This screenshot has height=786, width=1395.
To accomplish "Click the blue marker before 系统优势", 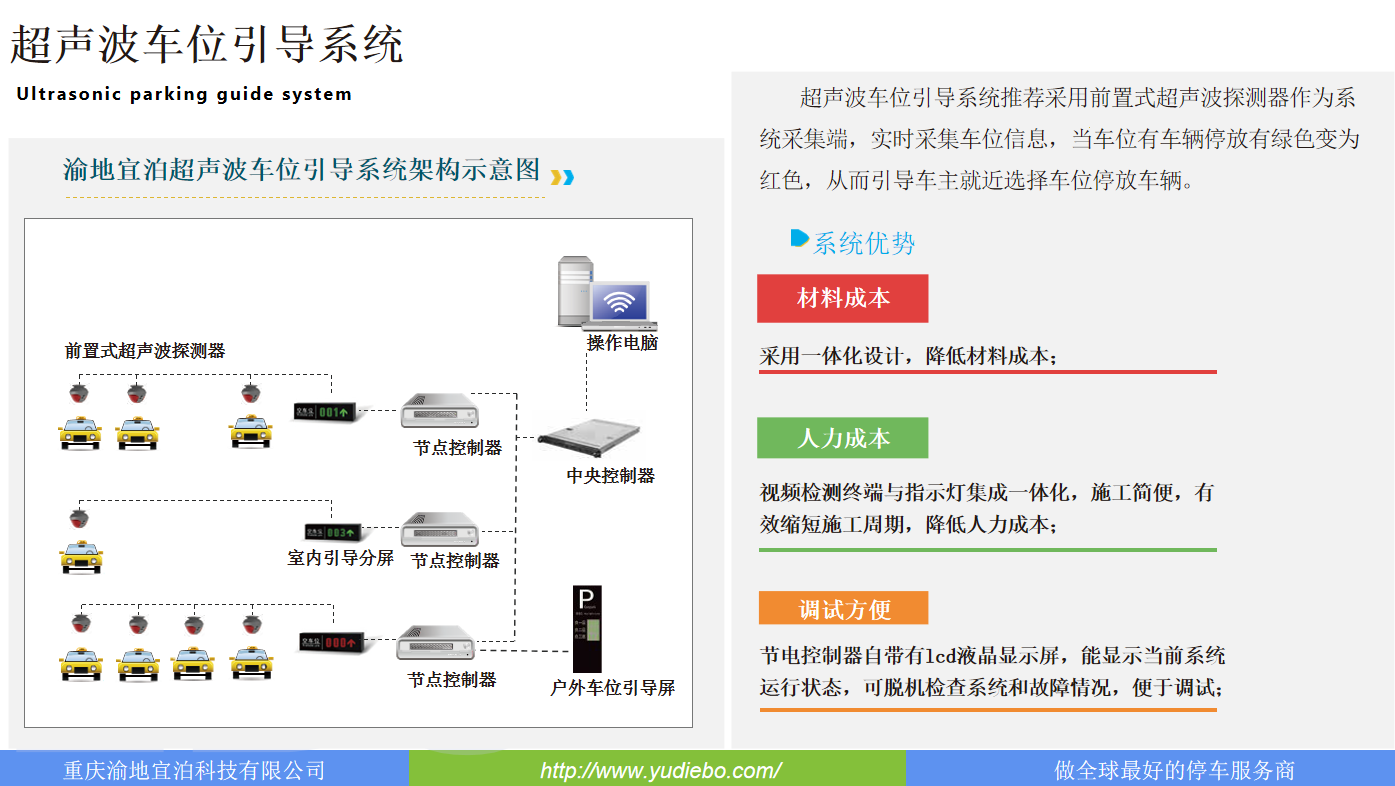I will tap(799, 237).
